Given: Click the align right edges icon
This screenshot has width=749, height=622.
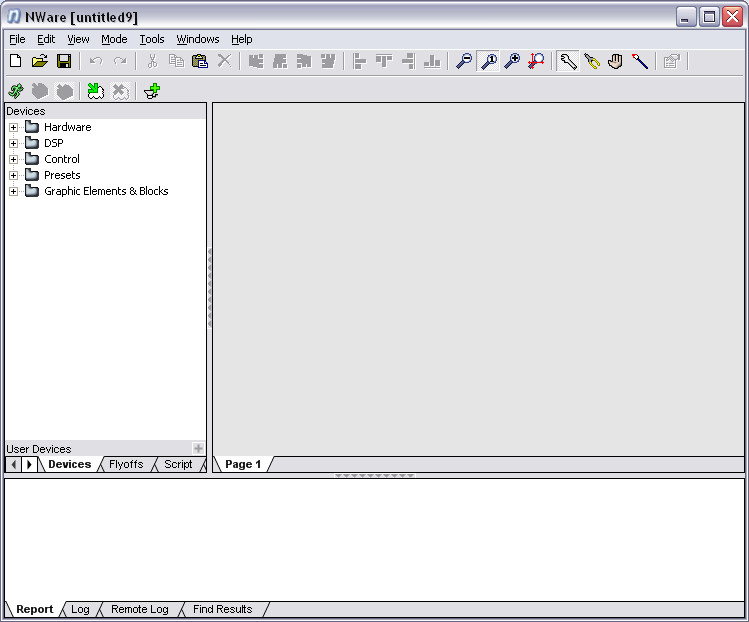Looking at the screenshot, I should click(x=408, y=61).
